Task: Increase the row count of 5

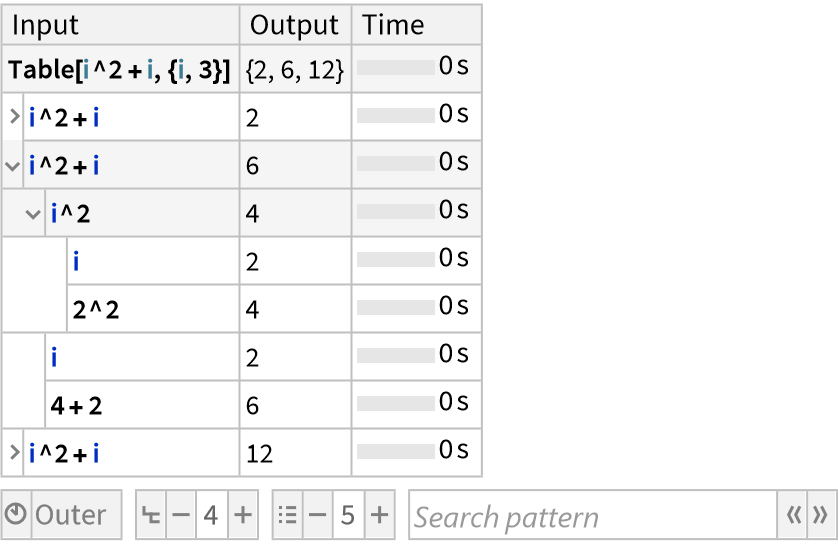Action: point(379,515)
